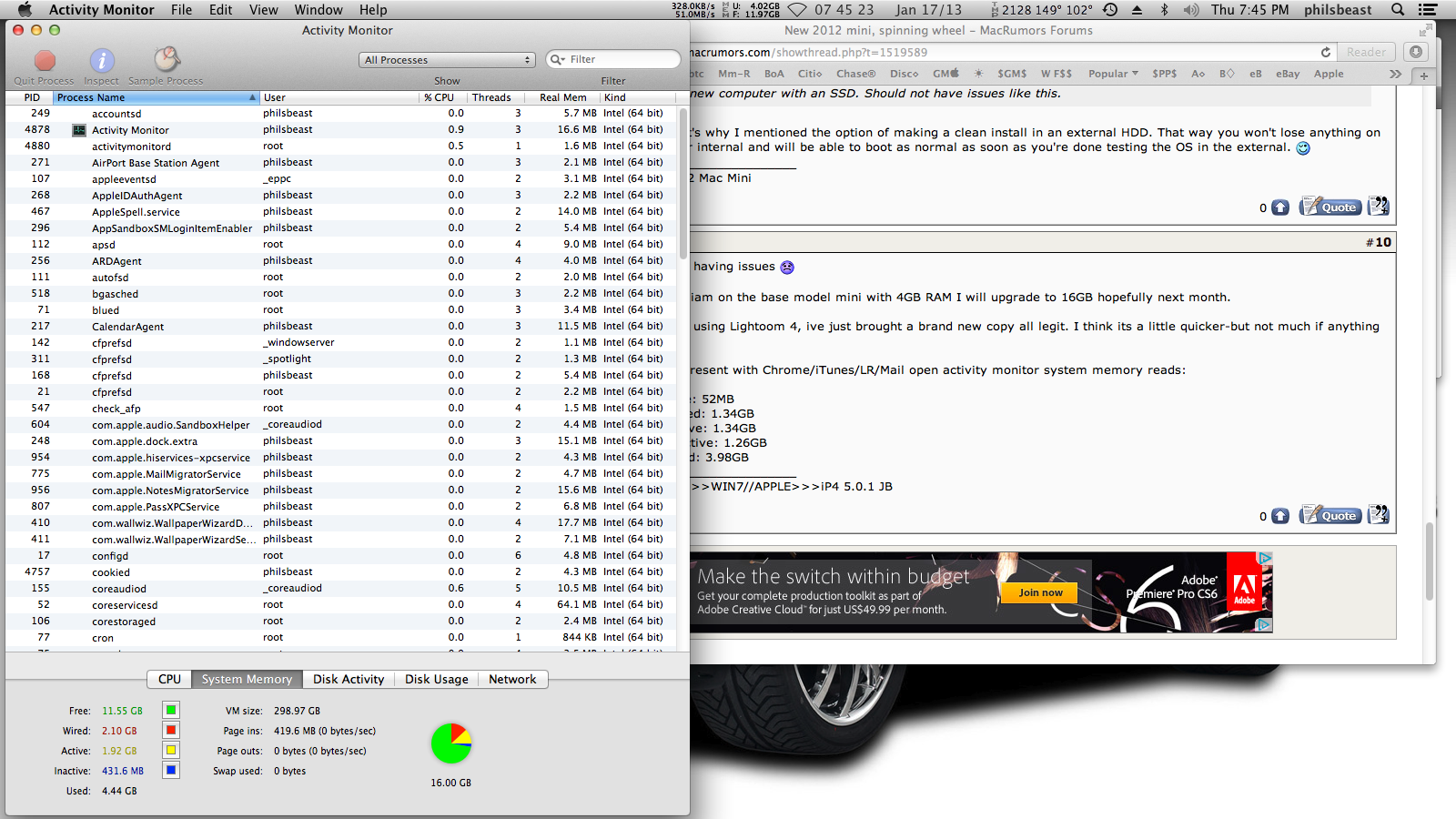Click the sun icon bookmark in Safari

[978, 74]
